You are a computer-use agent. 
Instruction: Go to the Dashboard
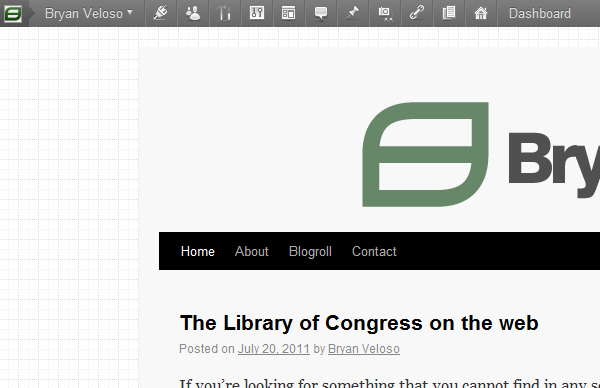coord(540,13)
